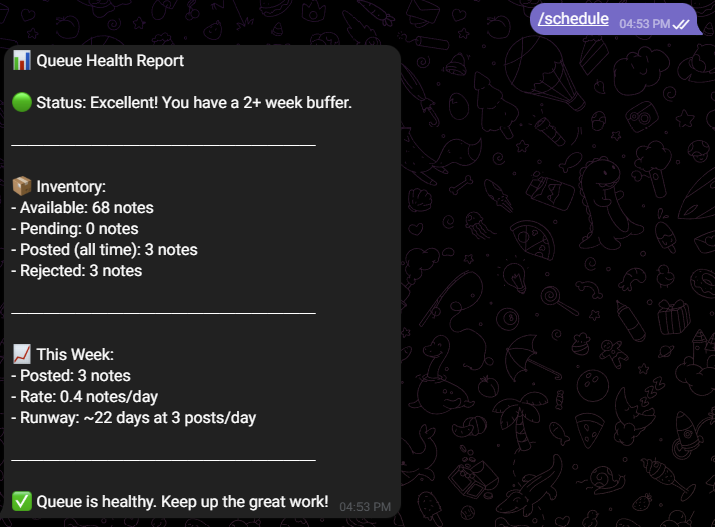Click the report message's 04:53 PM timestamp
The image size is (715, 527).
pyautogui.click(x=365, y=507)
